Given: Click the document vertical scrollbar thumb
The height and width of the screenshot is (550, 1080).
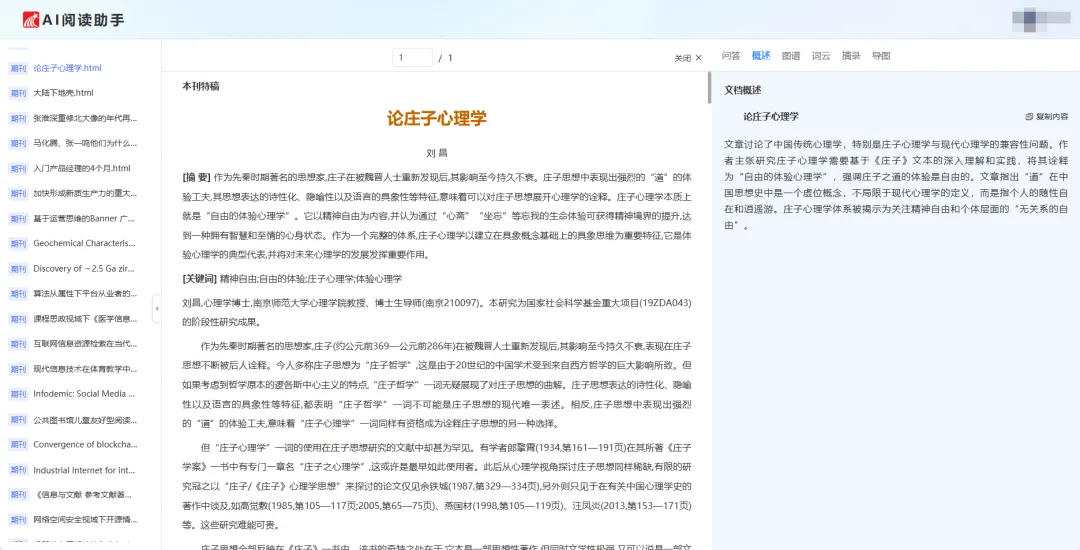Looking at the screenshot, I should click(709, 87).
